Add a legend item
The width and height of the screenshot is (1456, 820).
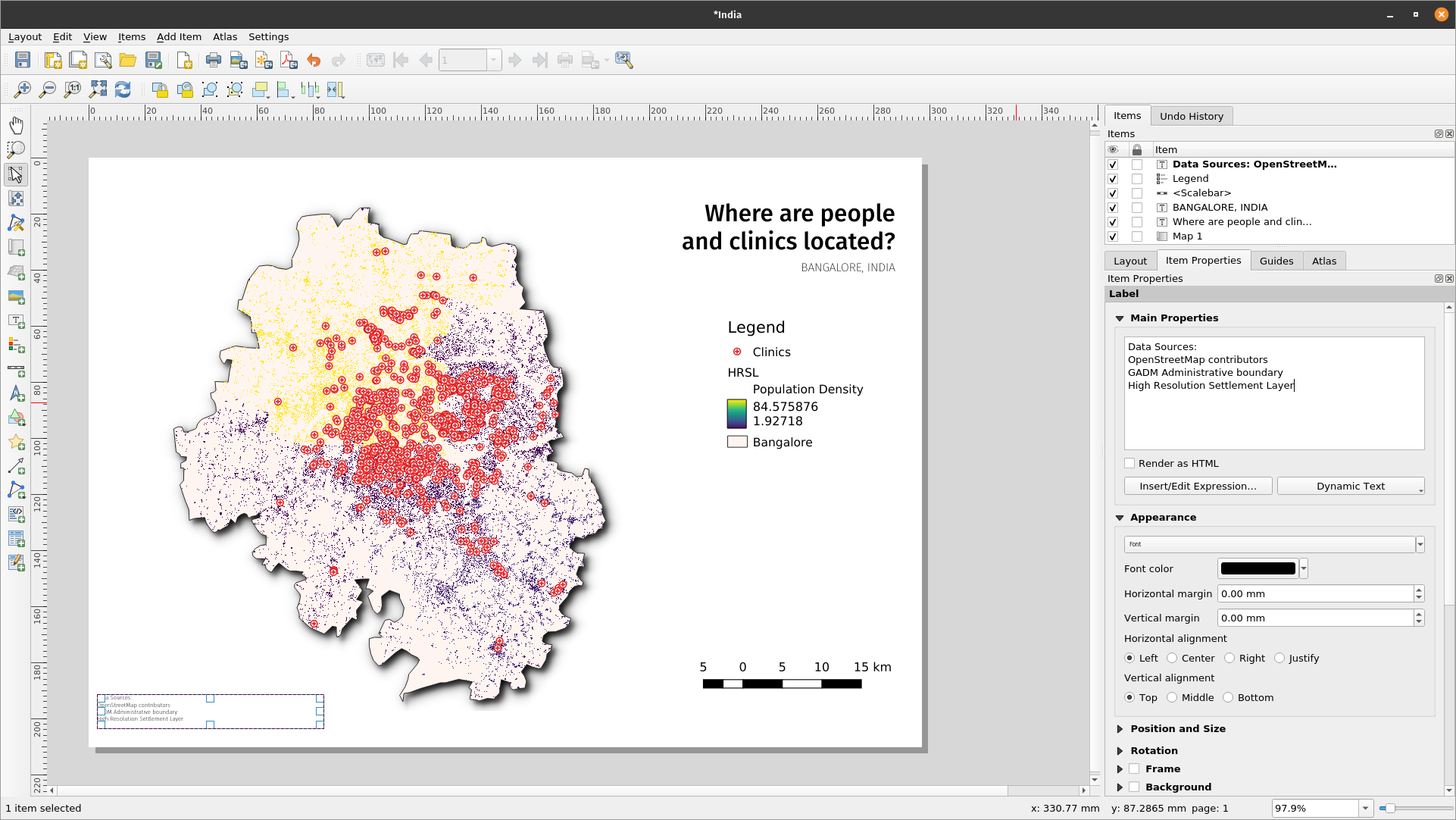(16, 346)
